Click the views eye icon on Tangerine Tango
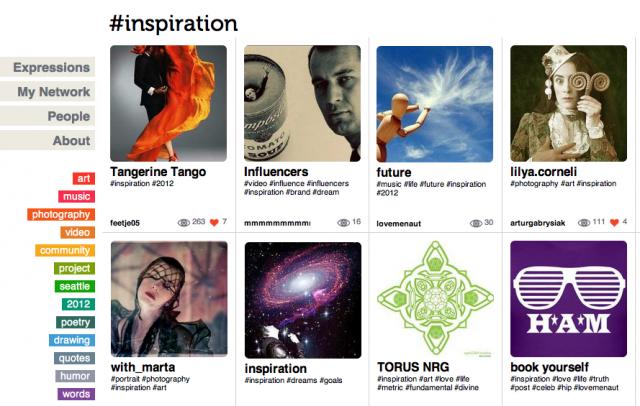Image resolution: width=640 pixels, height=406 pixels. 184,222
